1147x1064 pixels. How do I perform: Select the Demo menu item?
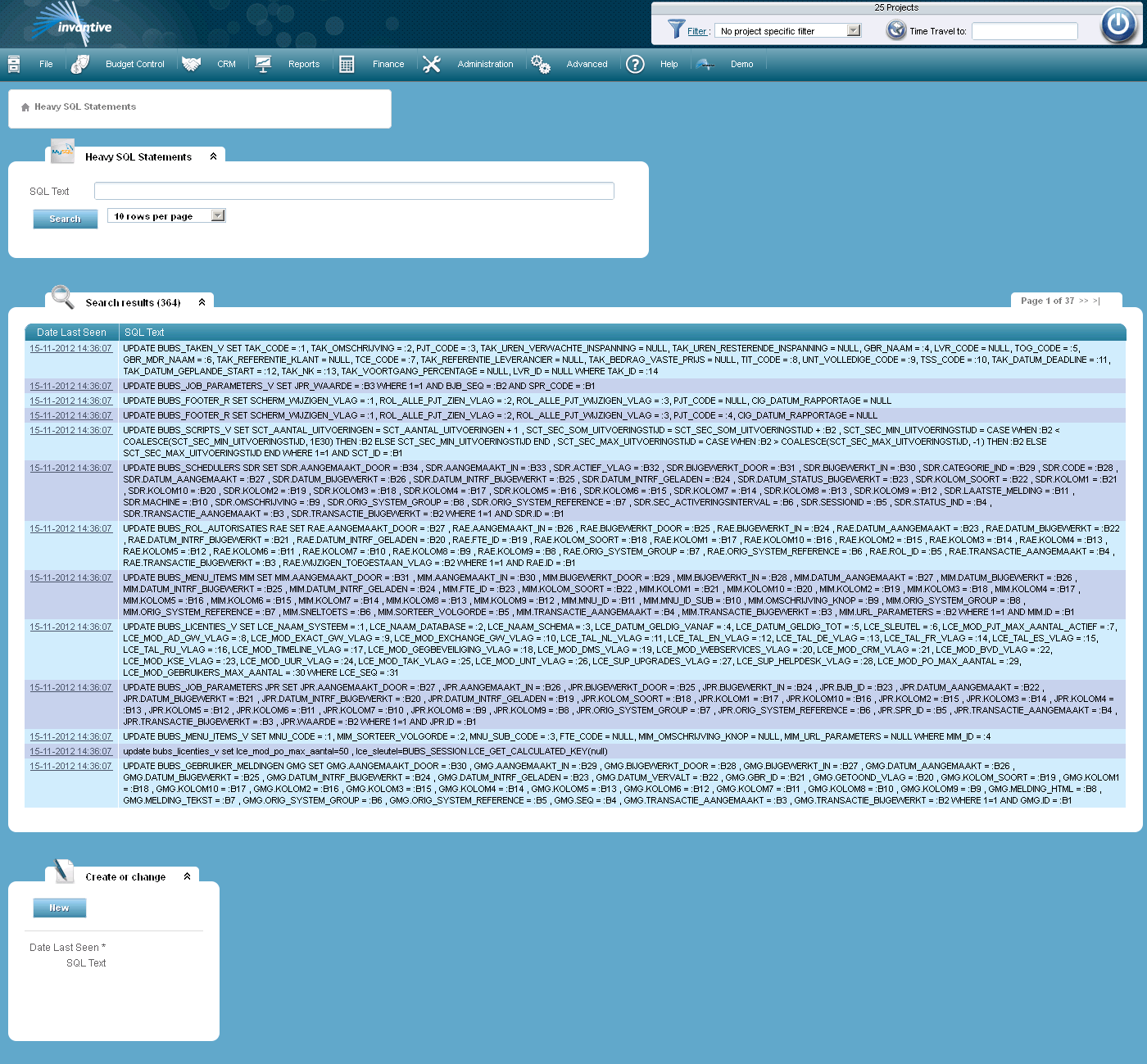741,64
